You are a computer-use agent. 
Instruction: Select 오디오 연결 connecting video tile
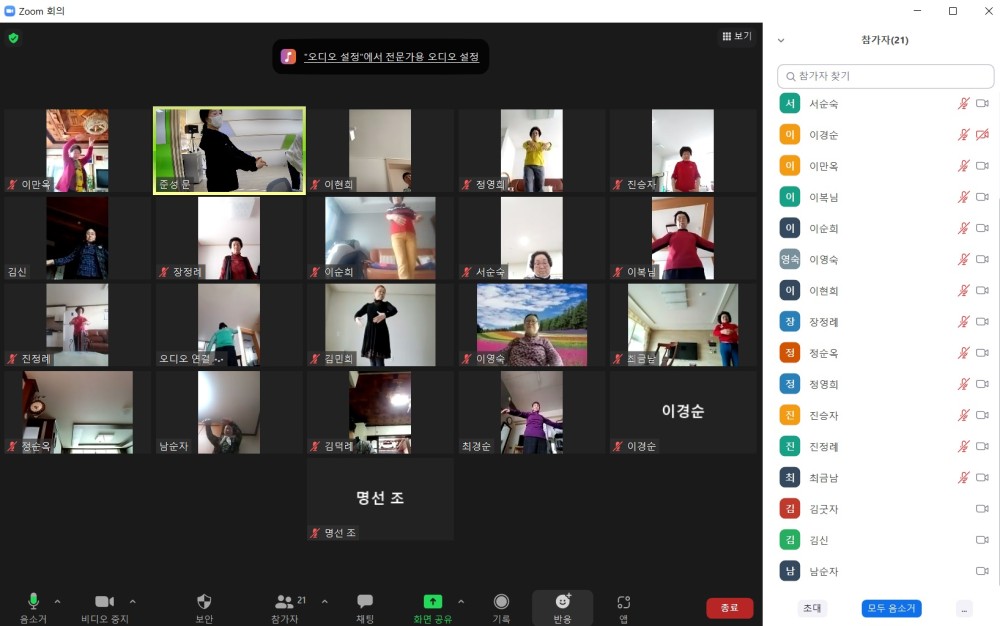(229, 325)
